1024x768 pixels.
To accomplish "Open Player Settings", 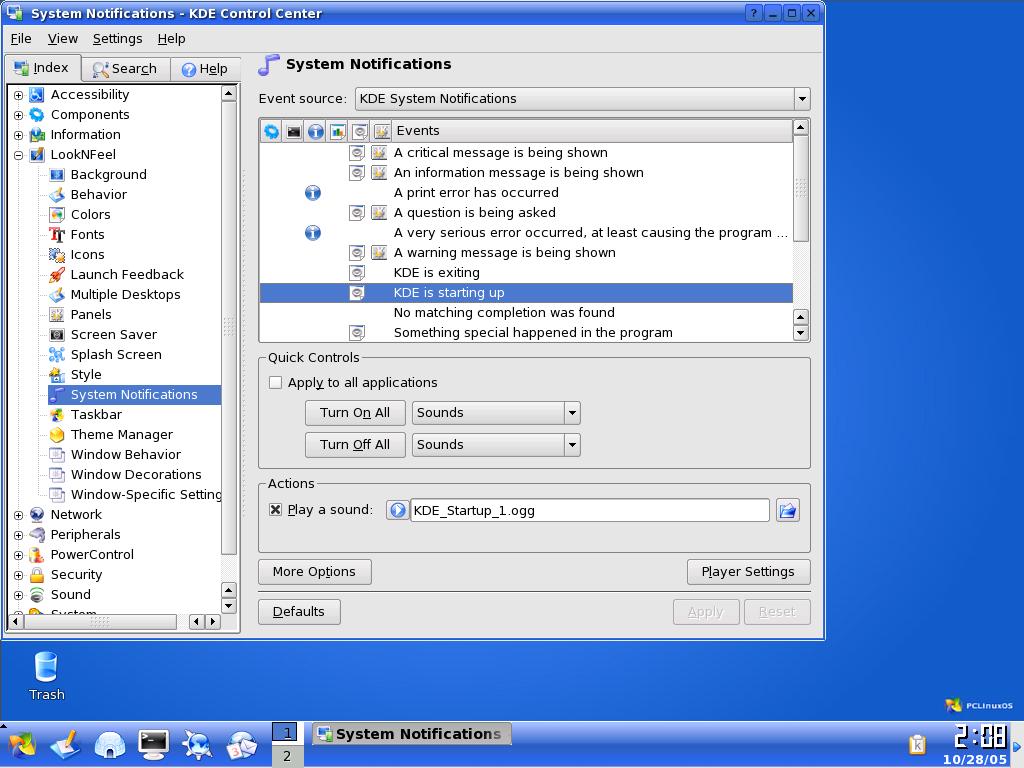I will pyautogui.click(x=748, y=571).
